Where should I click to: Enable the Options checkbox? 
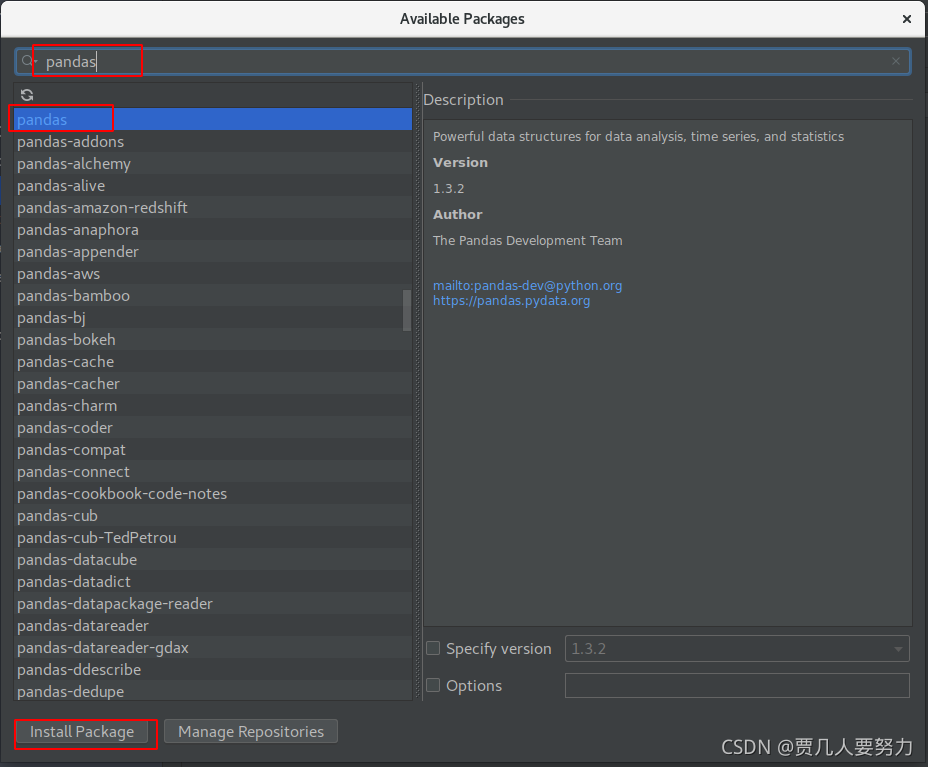[433, 685]
